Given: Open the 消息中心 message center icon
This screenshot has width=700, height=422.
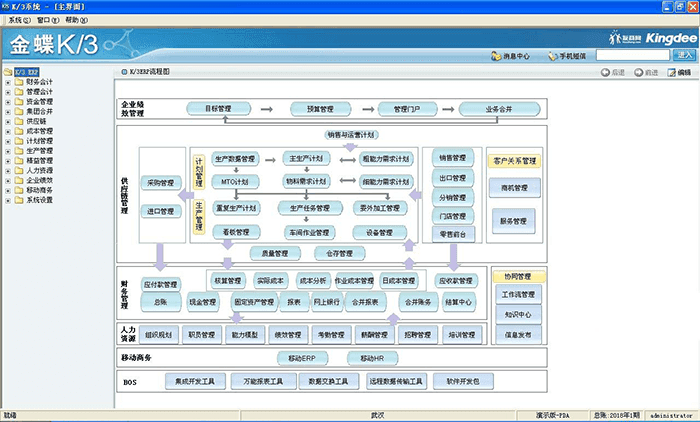Looking at the screenshot, I should [x=495, y=56].
